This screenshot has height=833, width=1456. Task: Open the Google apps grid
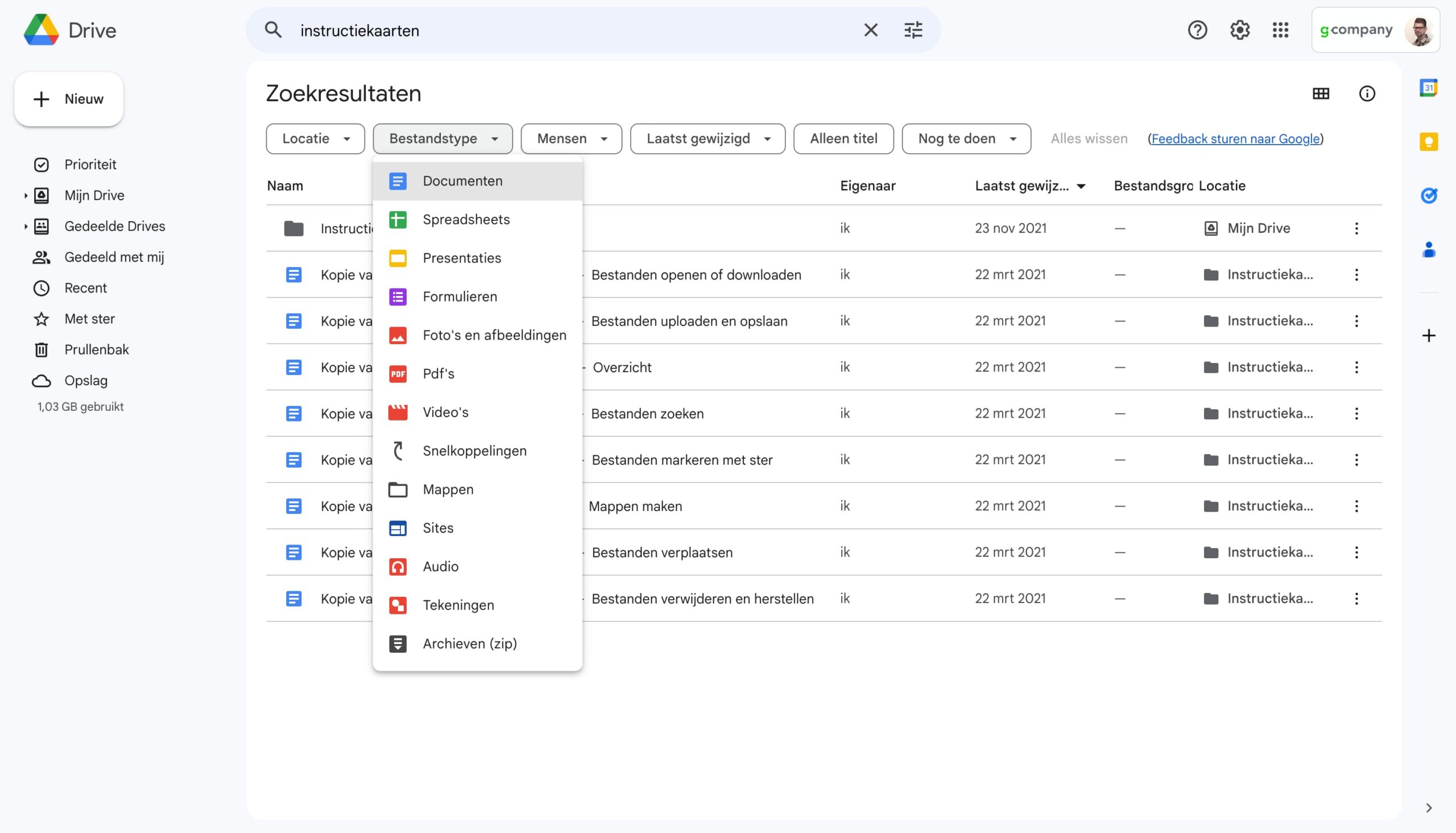click(x=1280, y=30)
